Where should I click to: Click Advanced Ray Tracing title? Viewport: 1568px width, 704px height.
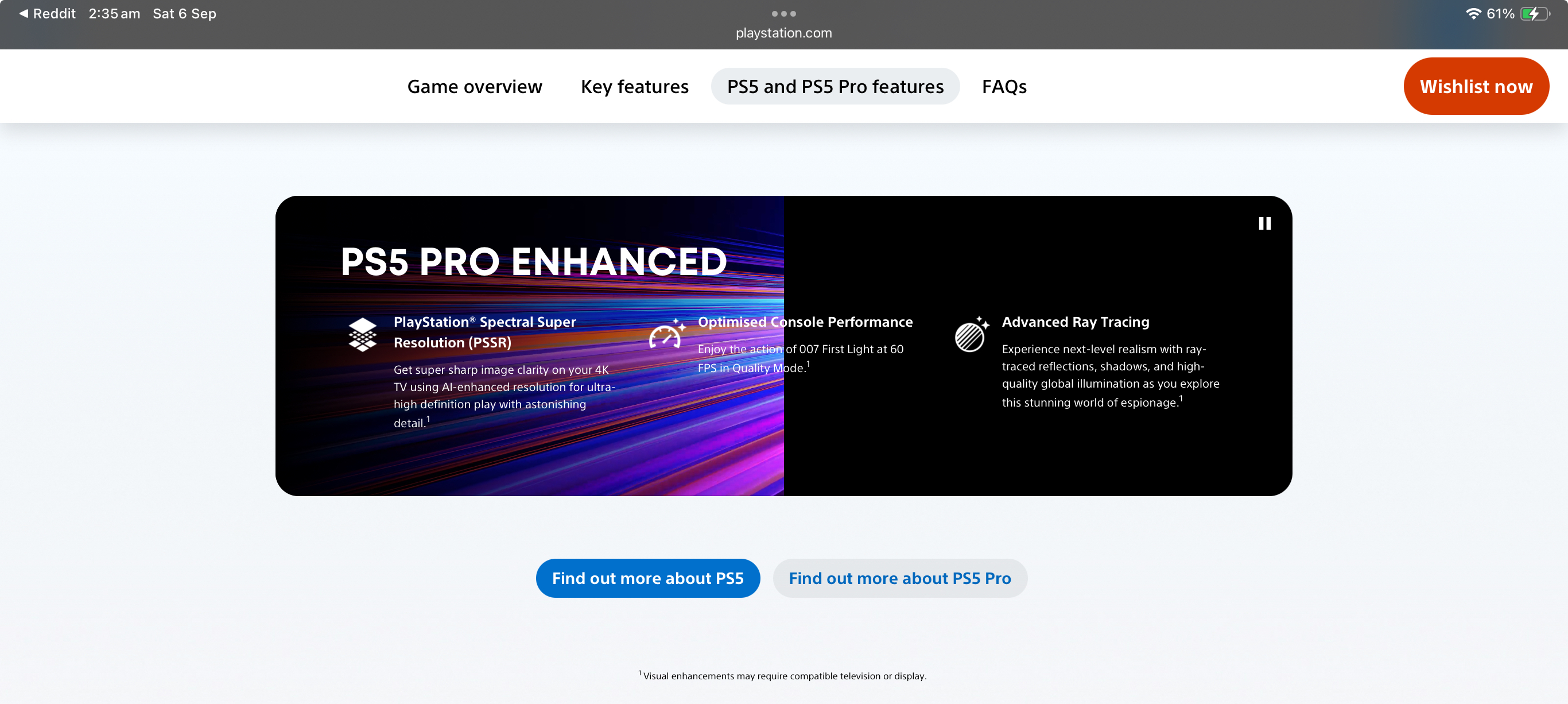pyautogui.click(x=1076, y=322)
